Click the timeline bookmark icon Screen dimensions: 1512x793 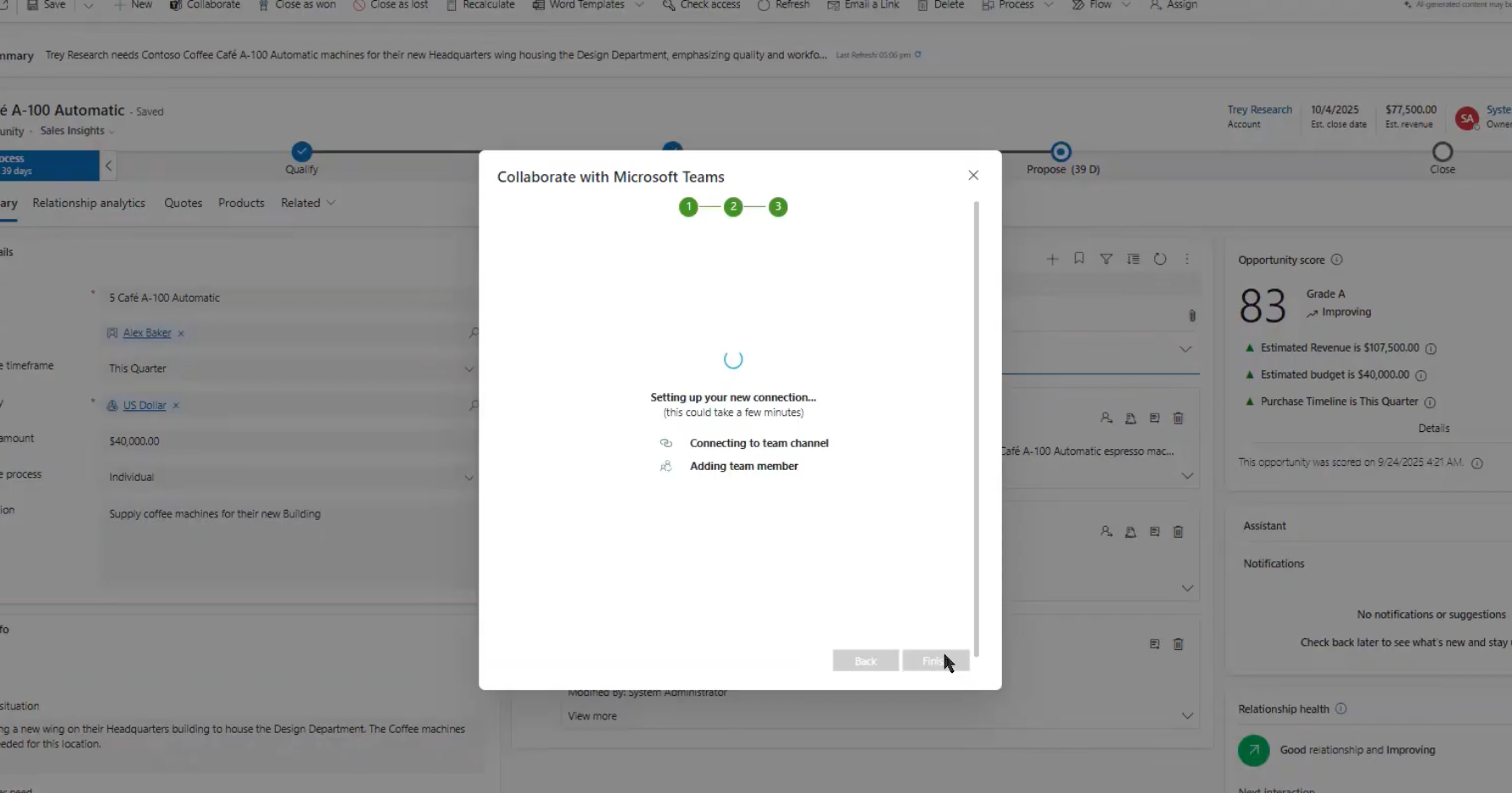(1079, 259)
